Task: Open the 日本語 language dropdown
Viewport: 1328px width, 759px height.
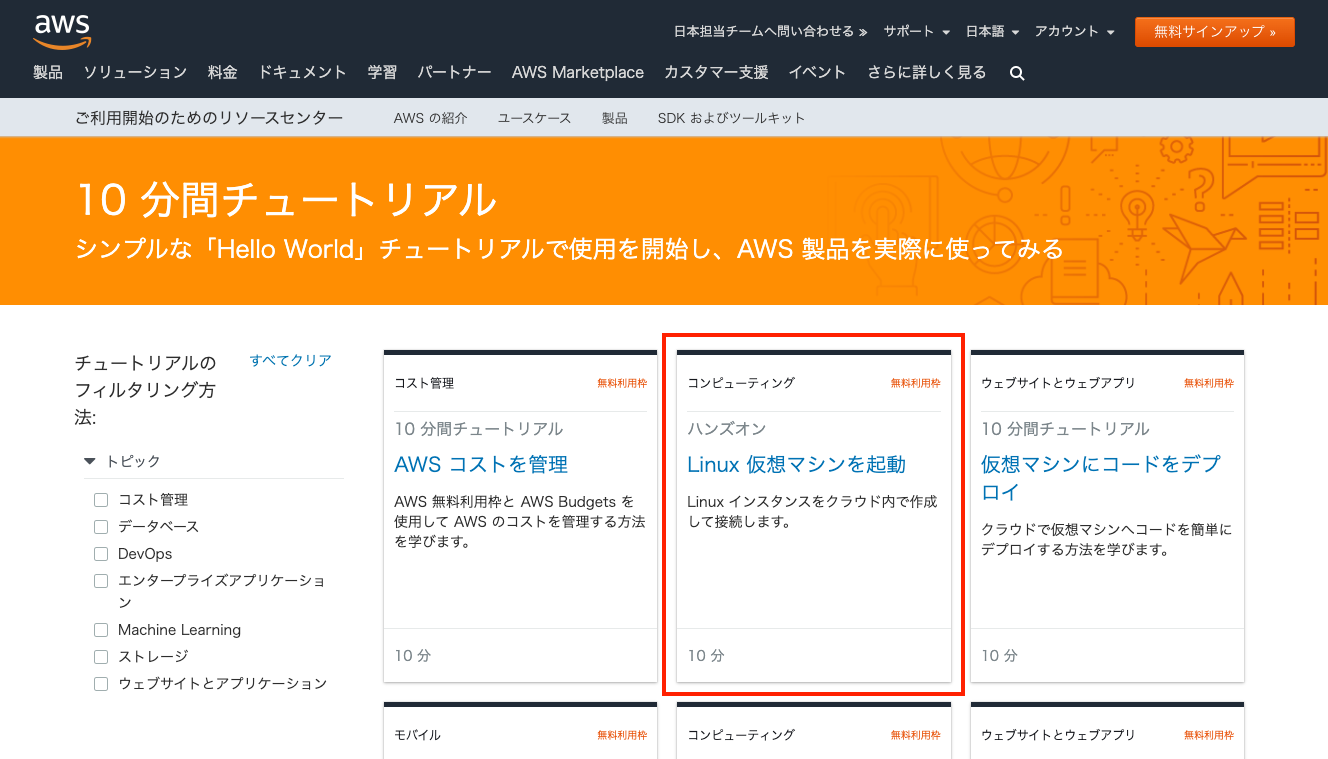Action: (992, 32)
